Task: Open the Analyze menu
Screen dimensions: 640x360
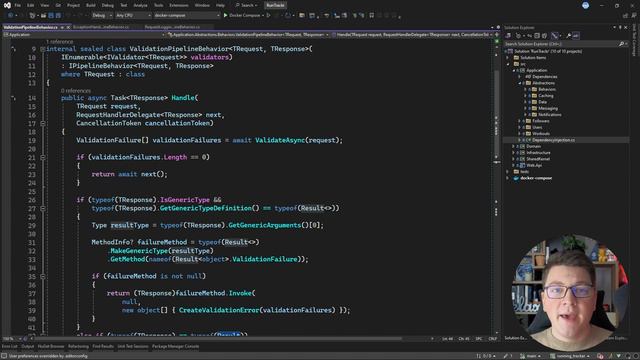Action: (140, 5)
